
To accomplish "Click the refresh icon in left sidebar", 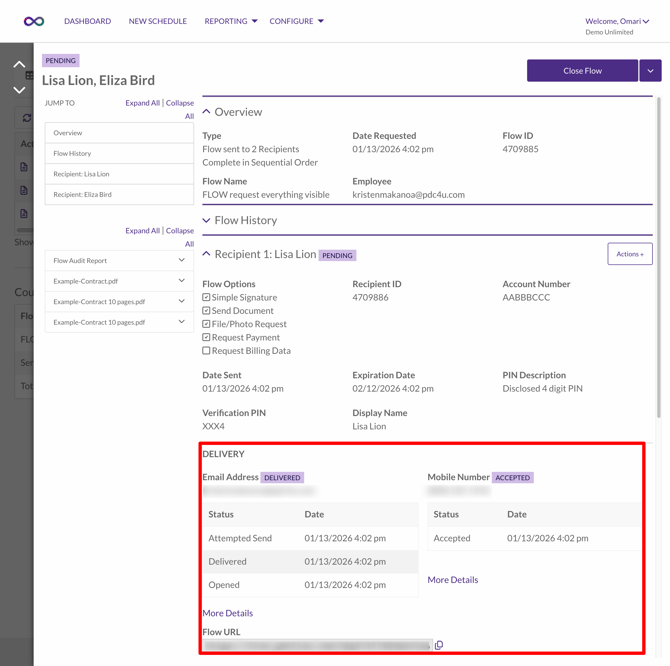I will [27, 118].
